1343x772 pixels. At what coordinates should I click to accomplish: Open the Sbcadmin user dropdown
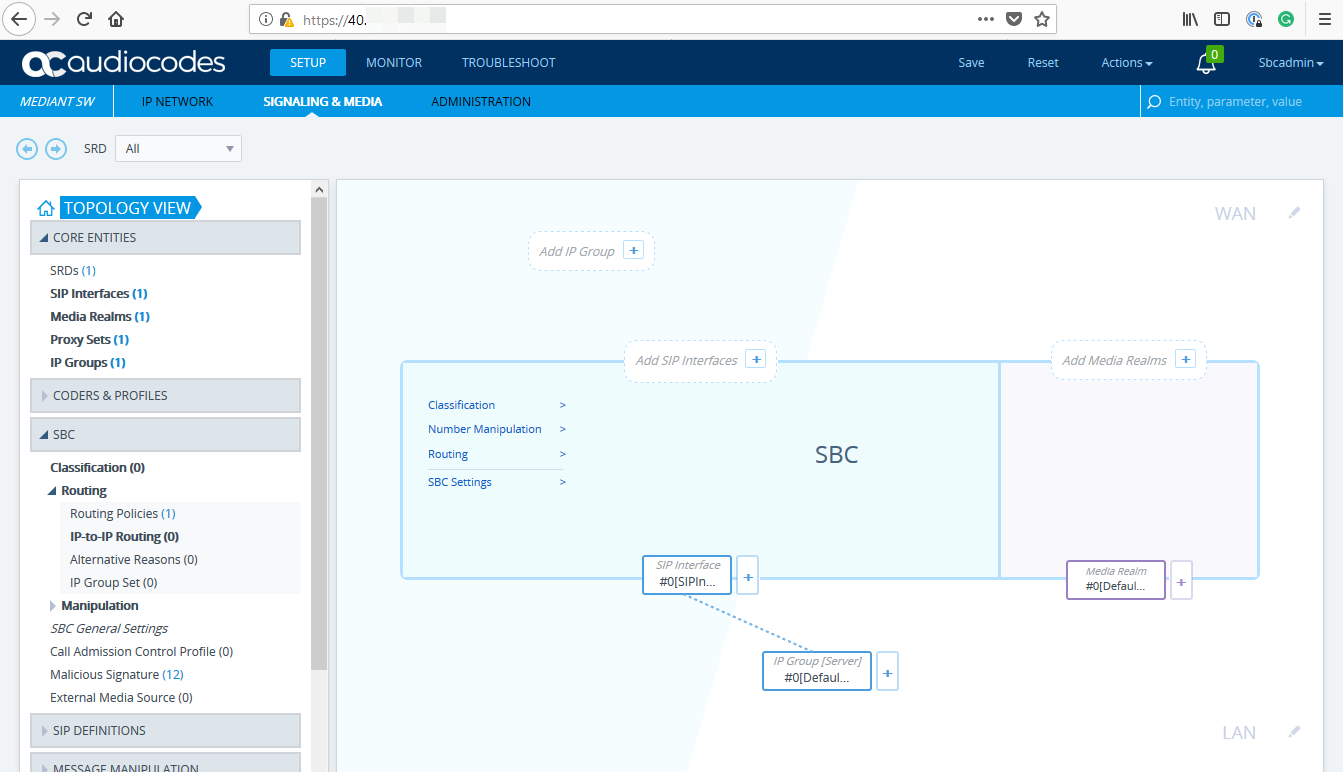[x=1291, y=63]
